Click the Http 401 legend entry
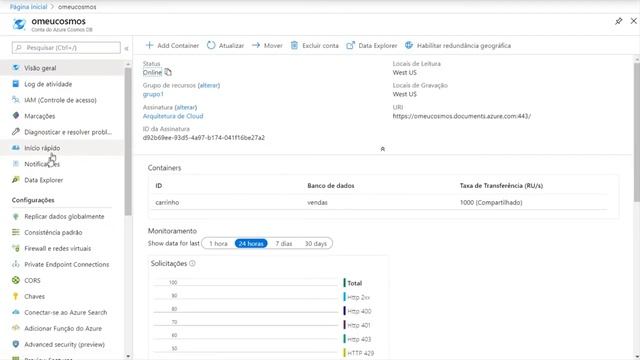This screenshot has width=640, height=360. pos(357,325)
